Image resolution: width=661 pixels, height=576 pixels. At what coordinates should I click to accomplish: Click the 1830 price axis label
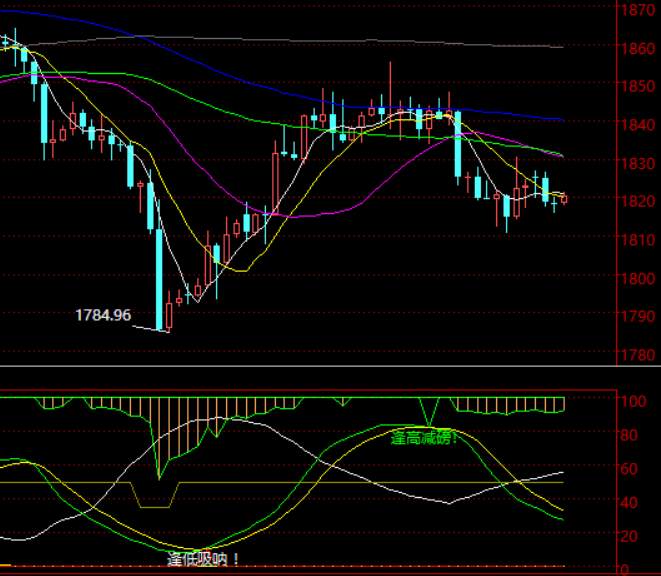point(638,163)
